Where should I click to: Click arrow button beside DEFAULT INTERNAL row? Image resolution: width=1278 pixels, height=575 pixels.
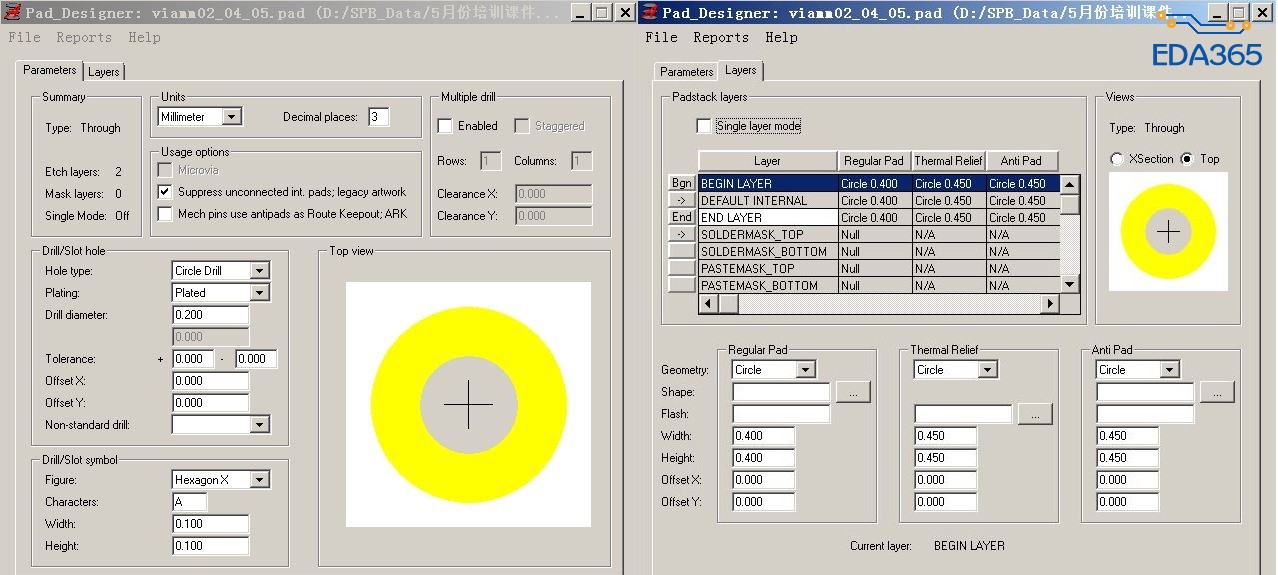click(x=681, y=201)
